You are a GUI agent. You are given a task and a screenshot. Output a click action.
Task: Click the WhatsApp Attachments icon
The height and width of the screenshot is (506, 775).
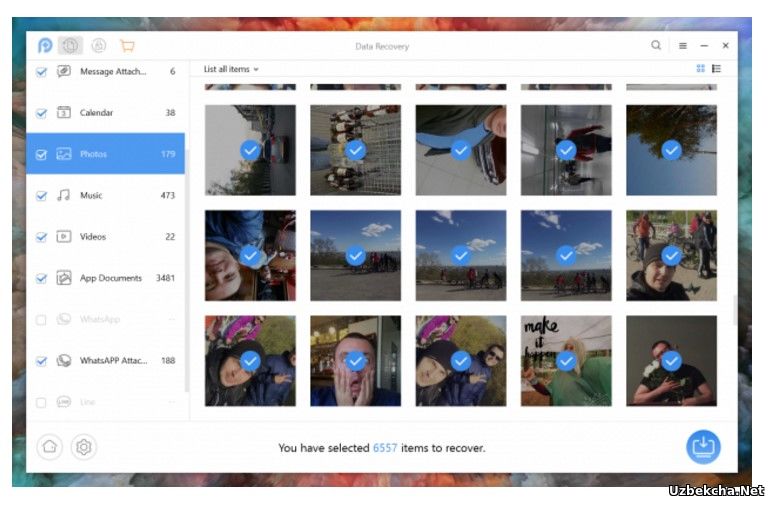64,361
